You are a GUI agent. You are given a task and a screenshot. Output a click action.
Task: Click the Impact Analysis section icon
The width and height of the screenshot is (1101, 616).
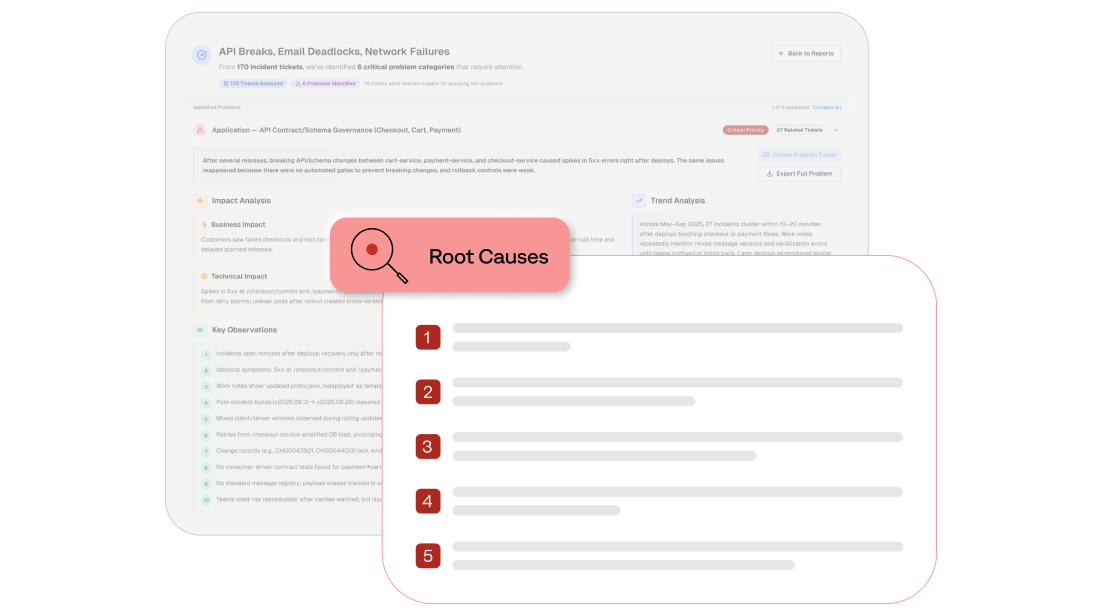pyautogui.click(x=200, y=201)
